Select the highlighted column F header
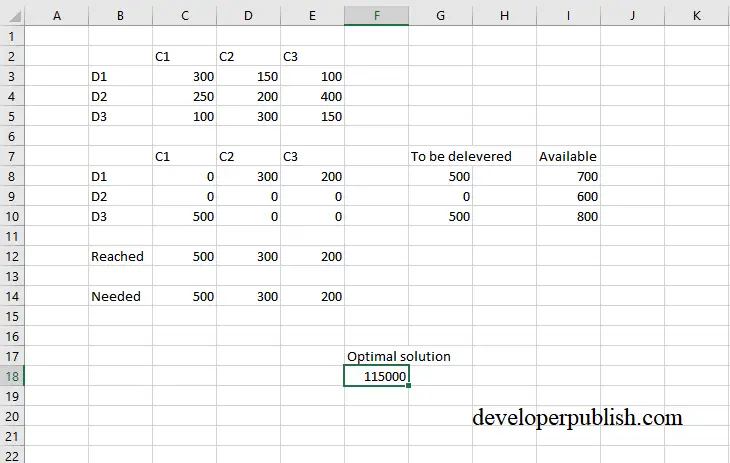Screen dimensions: 730x463 (377, 16)
